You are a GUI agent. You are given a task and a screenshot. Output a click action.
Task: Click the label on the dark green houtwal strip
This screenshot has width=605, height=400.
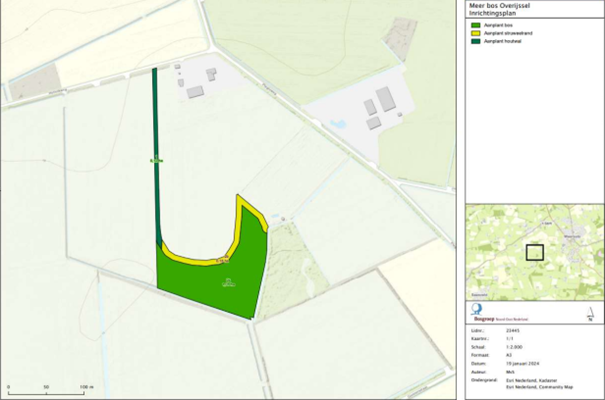(x=156, y=159)
